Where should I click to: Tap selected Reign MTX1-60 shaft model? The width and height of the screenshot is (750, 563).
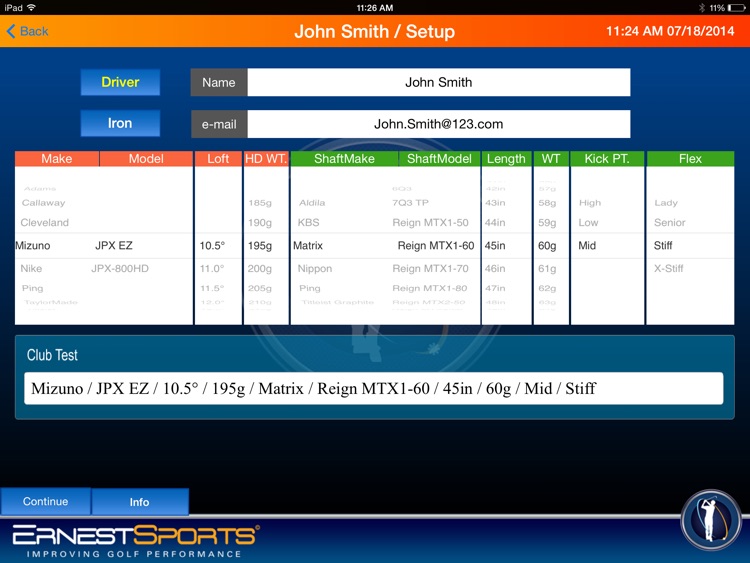436,245
